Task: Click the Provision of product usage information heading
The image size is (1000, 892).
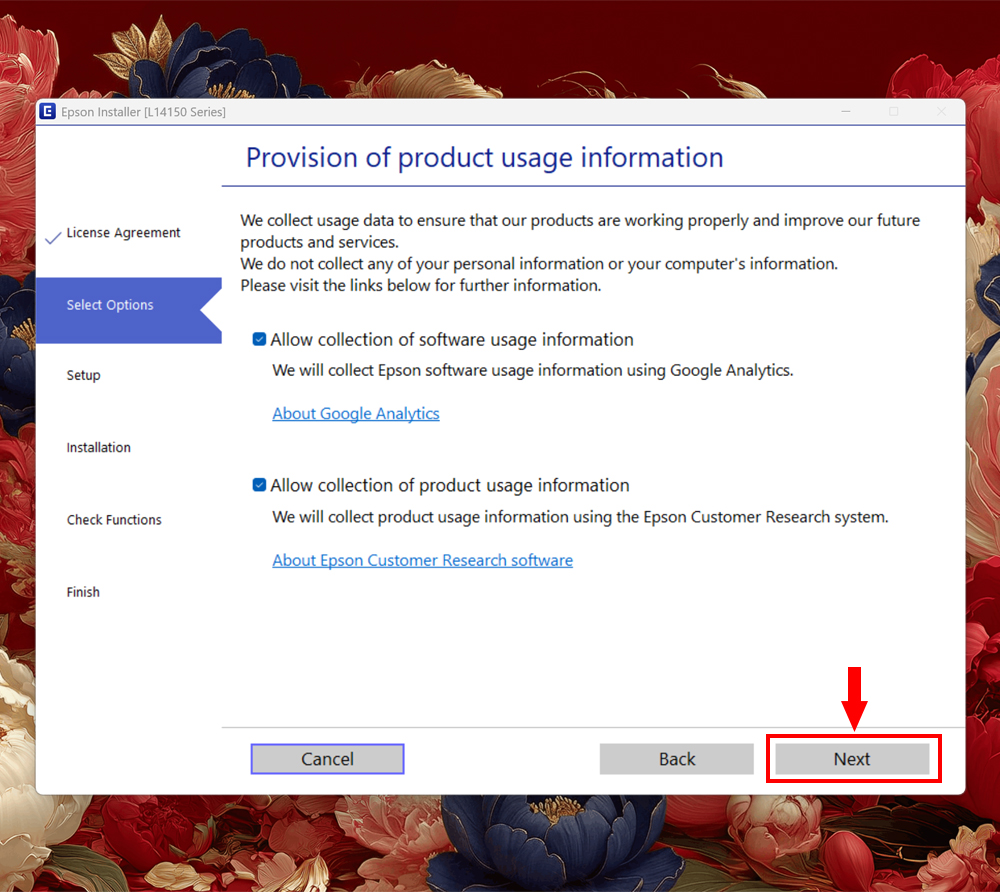Action: (x=485, y=157)
